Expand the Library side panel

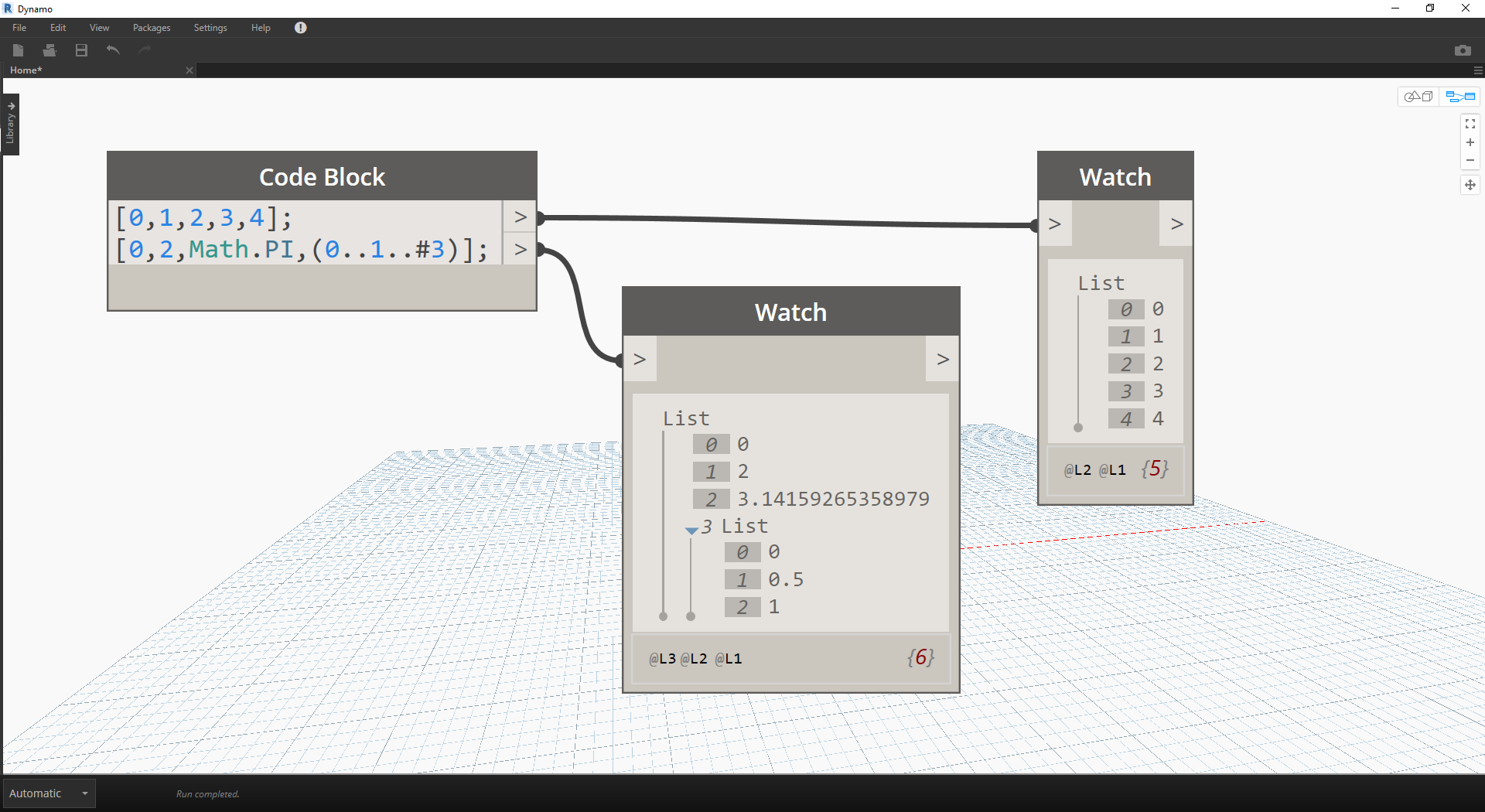(11, 124)
